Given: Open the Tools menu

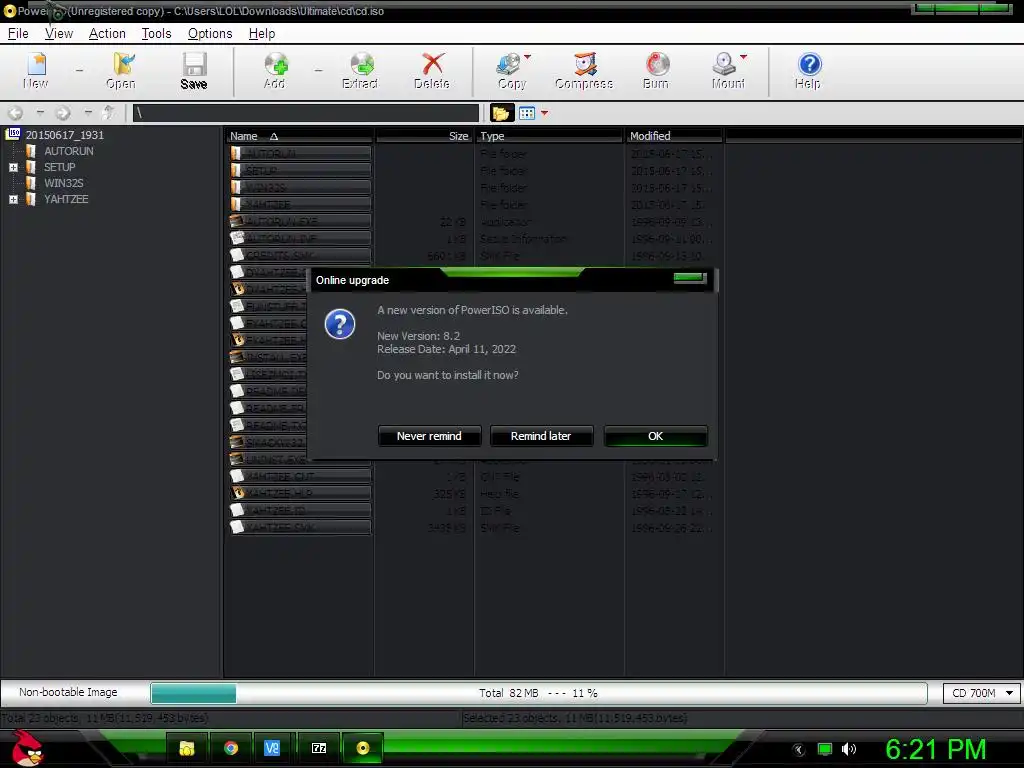Looking at the screenshot, I should (156, 33).
